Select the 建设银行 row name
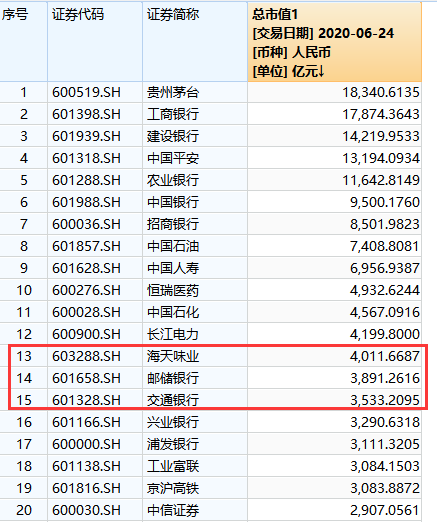The height and width of the screenshot is (522, 437). 195,136
